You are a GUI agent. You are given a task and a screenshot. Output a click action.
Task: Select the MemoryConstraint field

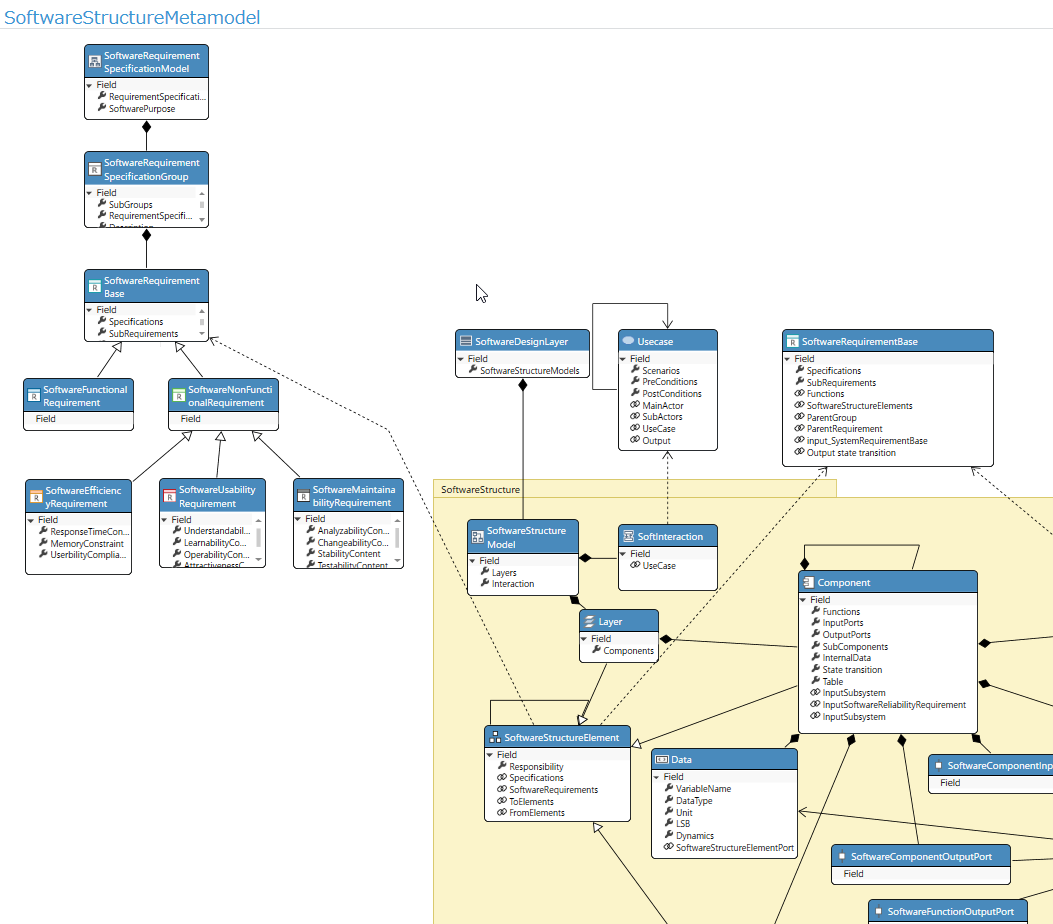coord(87,543)
